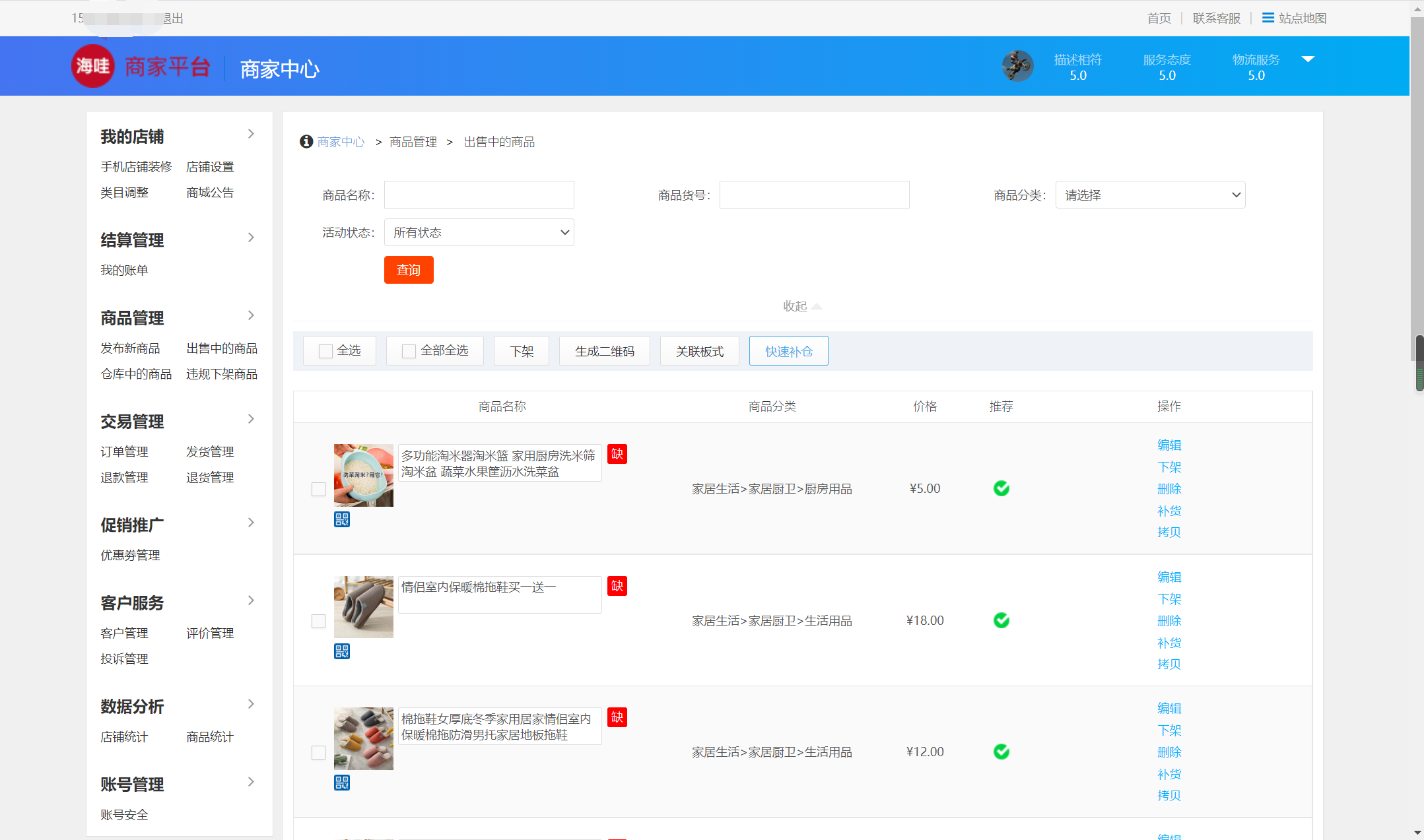
Task: Click the 关联板式 button
Action: [700, 351]
